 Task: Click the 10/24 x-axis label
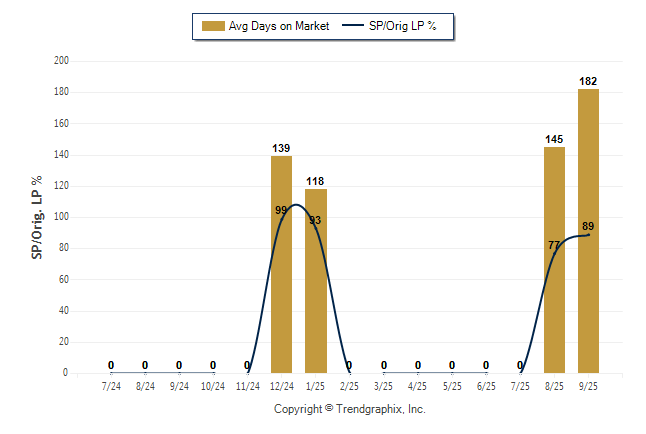(x=213, y=386)
